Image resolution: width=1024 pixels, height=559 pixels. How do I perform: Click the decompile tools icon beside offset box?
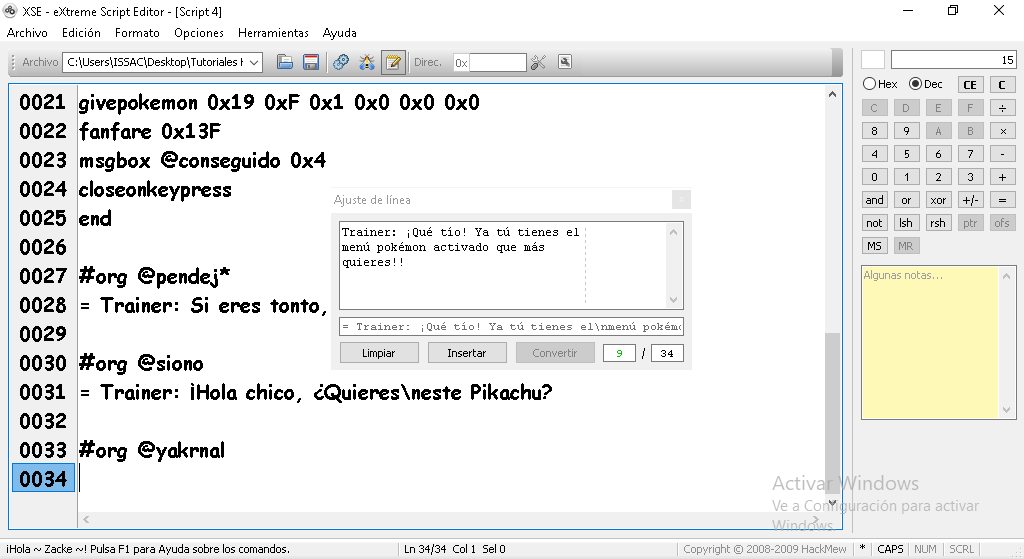pos(539,62)
